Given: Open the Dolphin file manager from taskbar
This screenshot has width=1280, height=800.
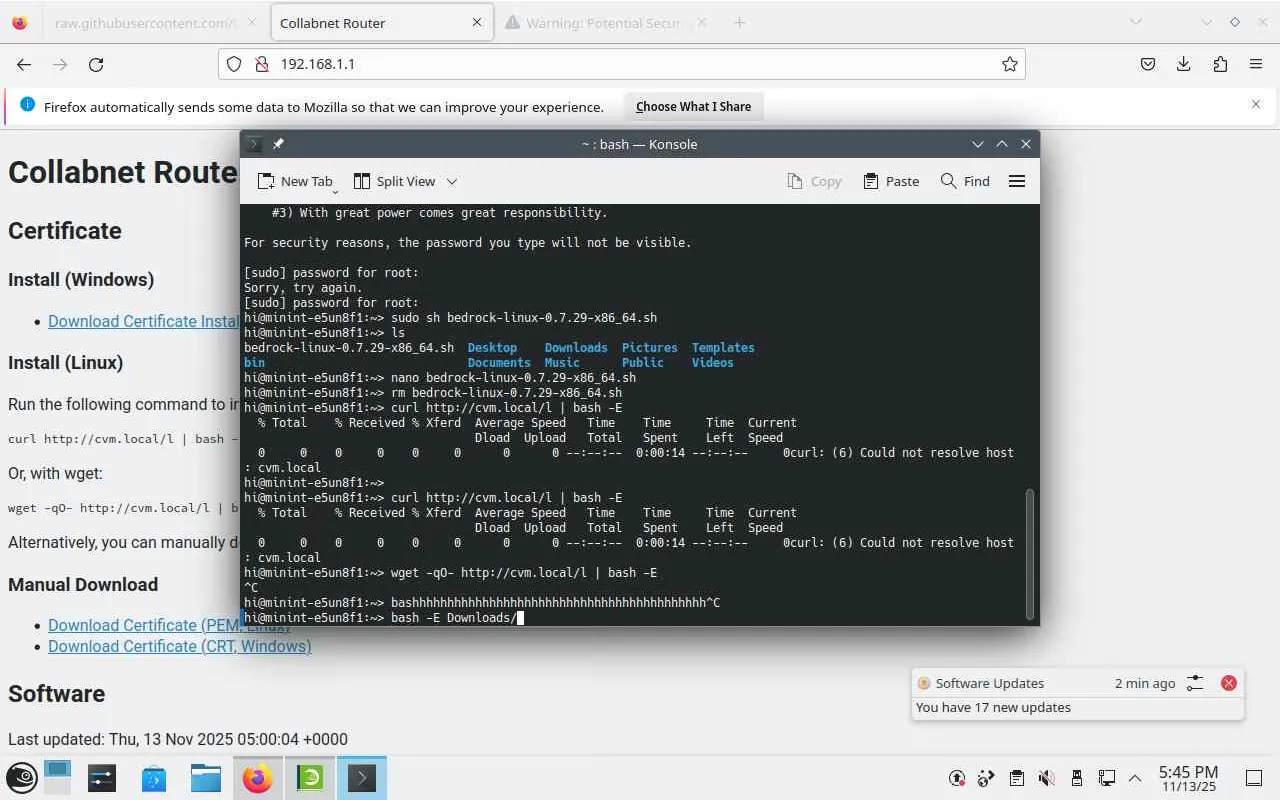Looking at the screenshot, I should (206, 778).
